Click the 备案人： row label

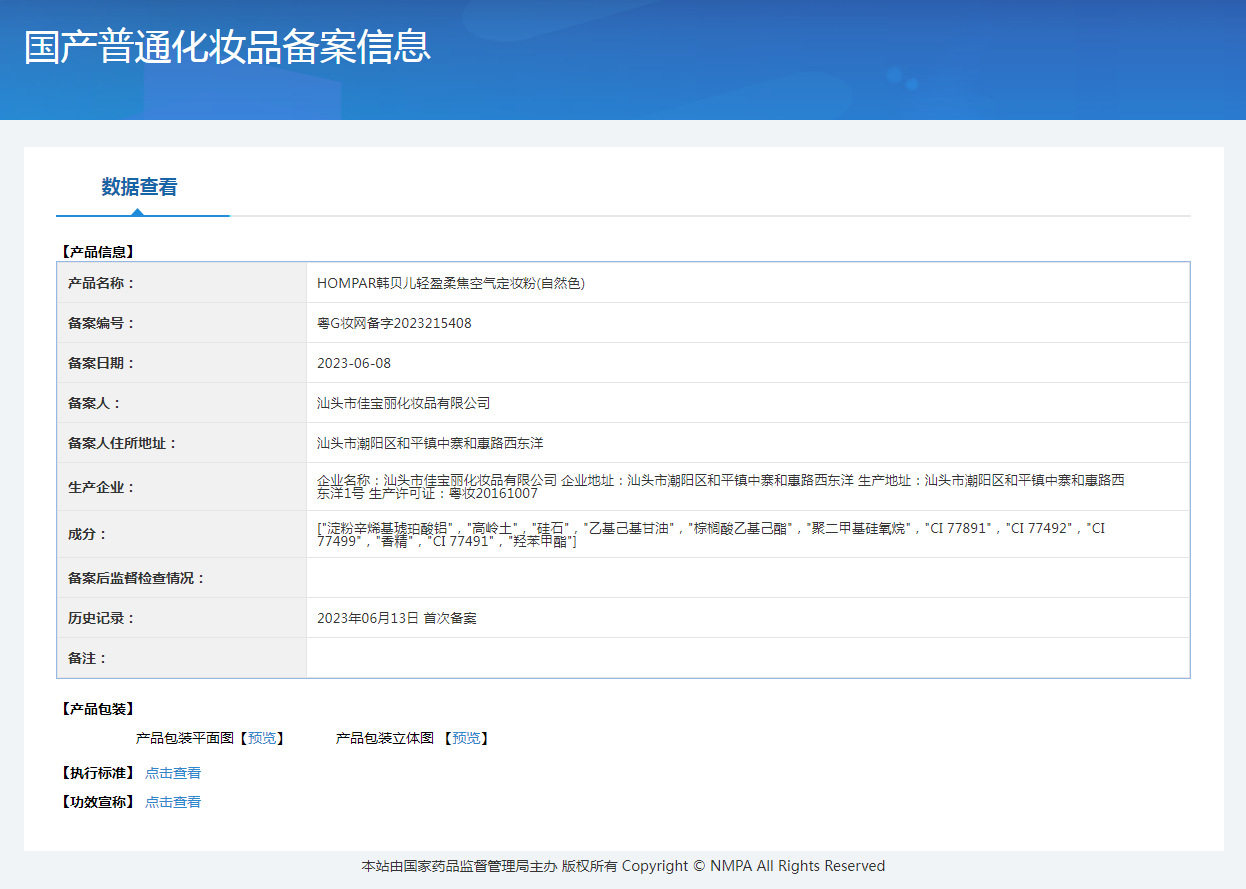coord(94,403)
